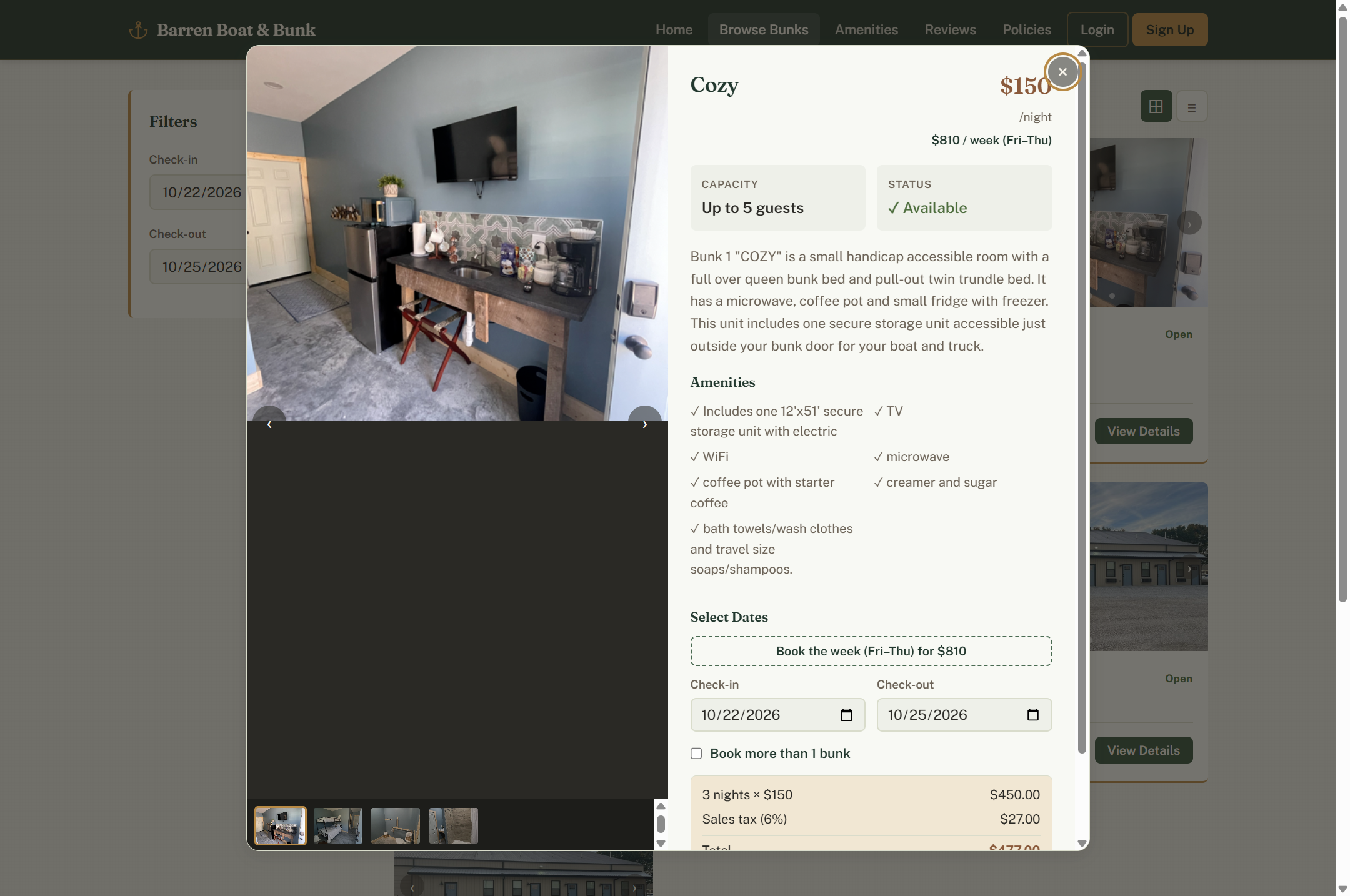
Task: Click page scrollbar down arrow
Action: [x=1342, y=889]
